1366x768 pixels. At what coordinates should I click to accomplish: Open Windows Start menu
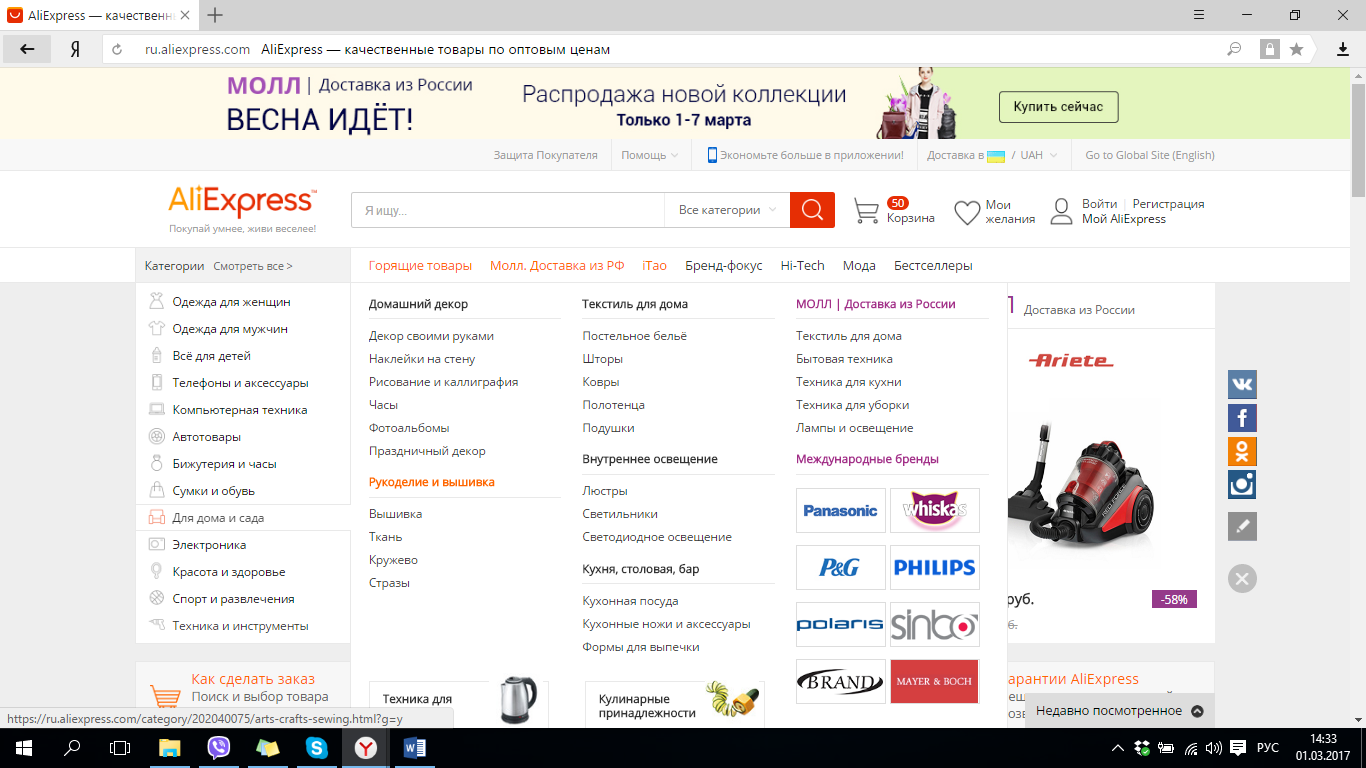coord(23,748)
